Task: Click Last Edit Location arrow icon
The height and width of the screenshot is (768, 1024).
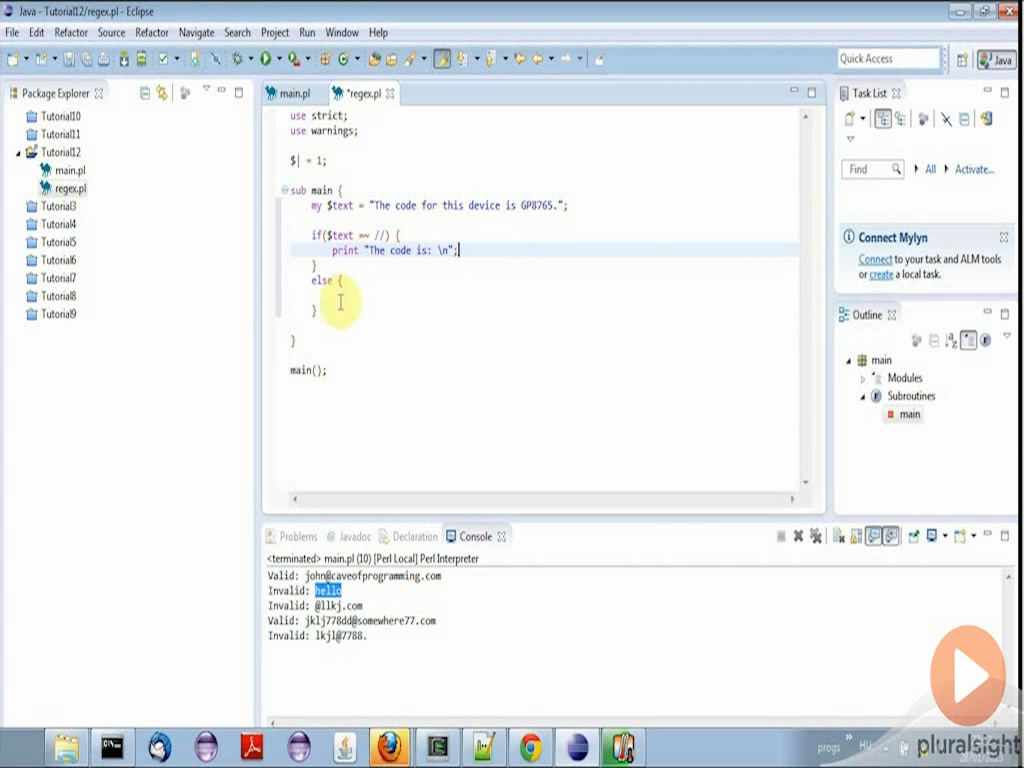Action: click(x=520, y=59)
